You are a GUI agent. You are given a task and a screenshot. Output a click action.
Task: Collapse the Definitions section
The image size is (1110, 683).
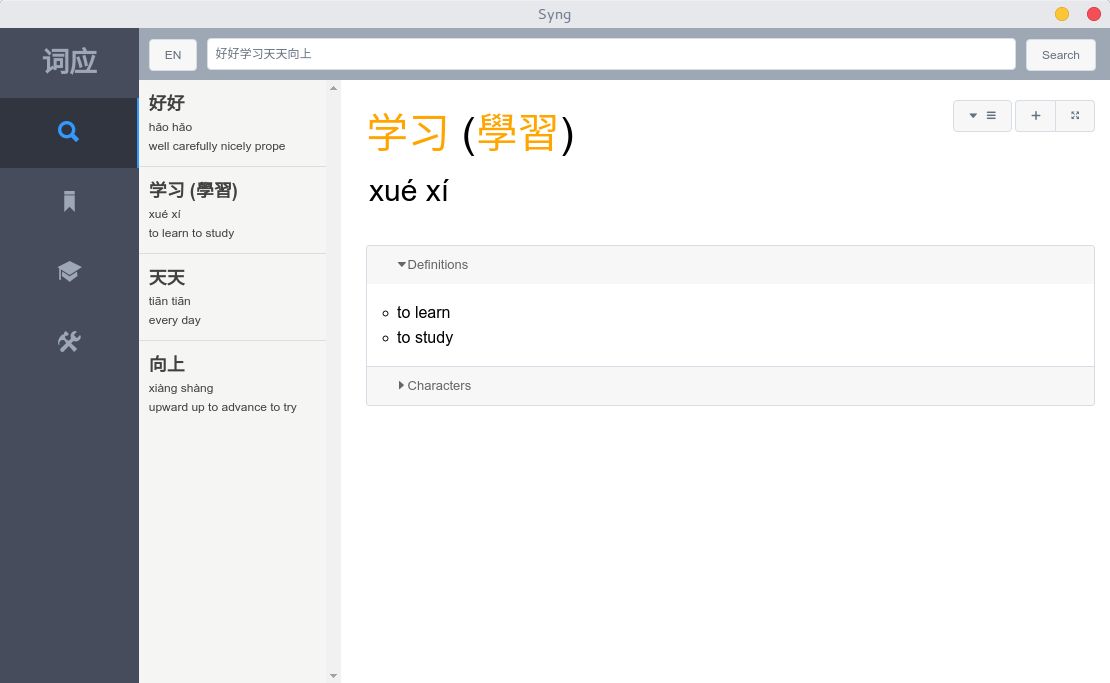click(x=433, y=265)
